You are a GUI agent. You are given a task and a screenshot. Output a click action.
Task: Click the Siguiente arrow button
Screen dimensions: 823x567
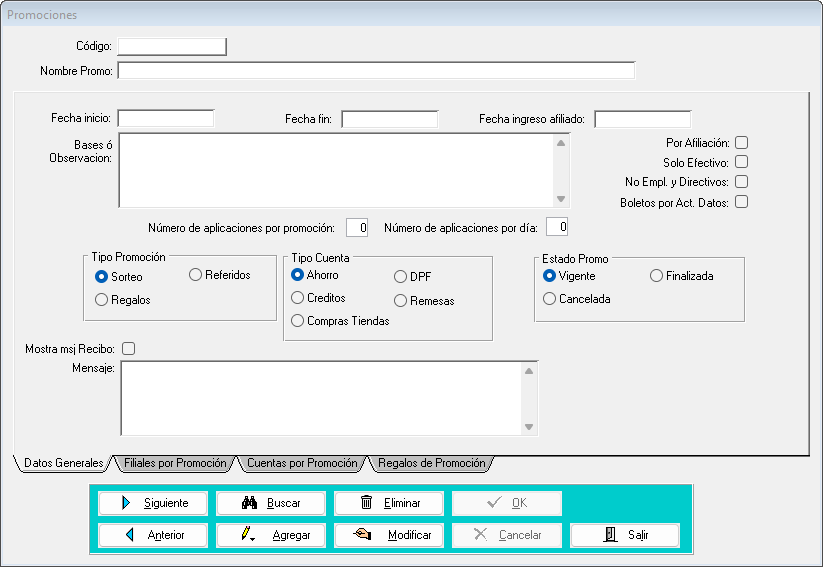[x=153, y=503]
